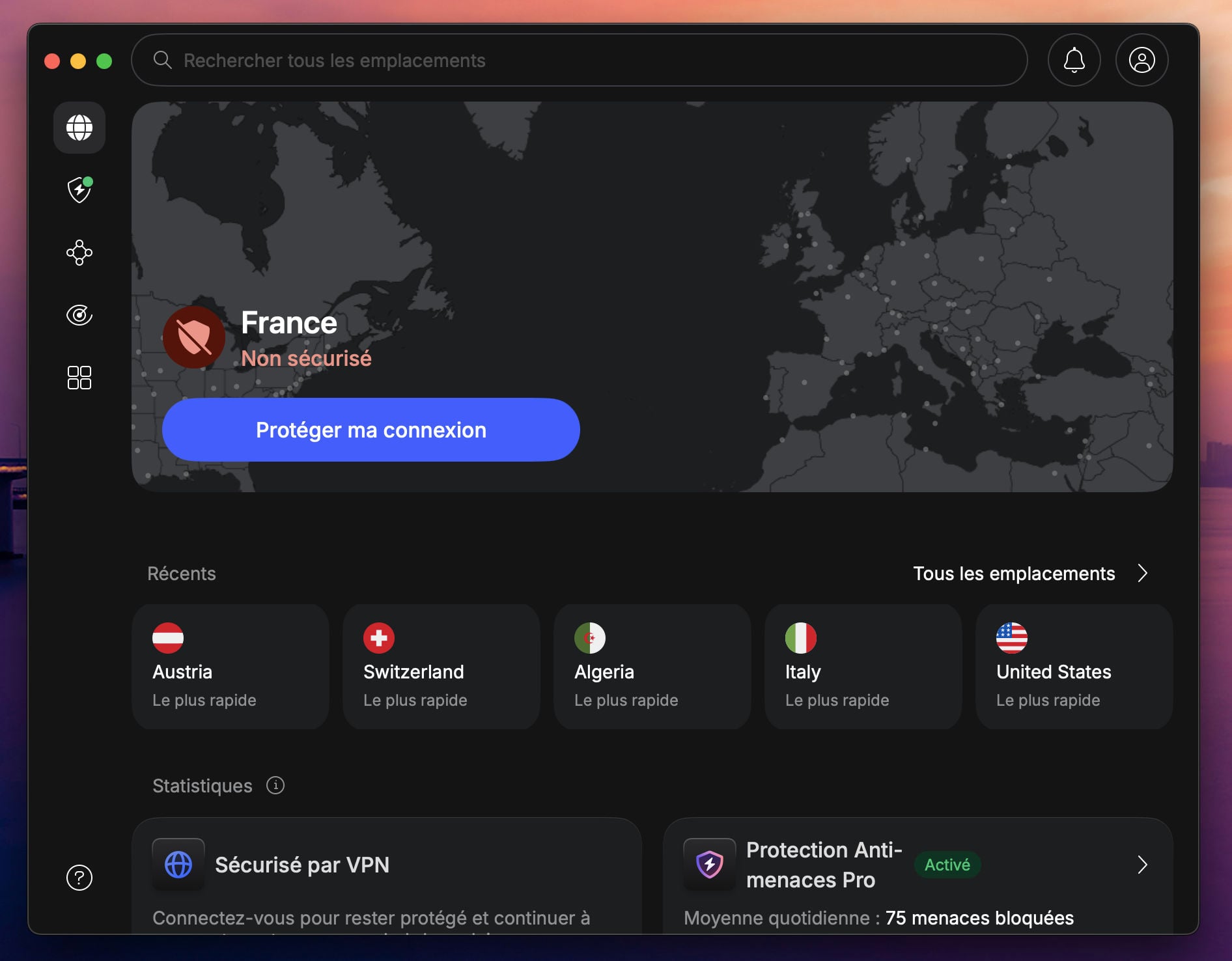Connect to the Algeria server card

tap(652, 667)
